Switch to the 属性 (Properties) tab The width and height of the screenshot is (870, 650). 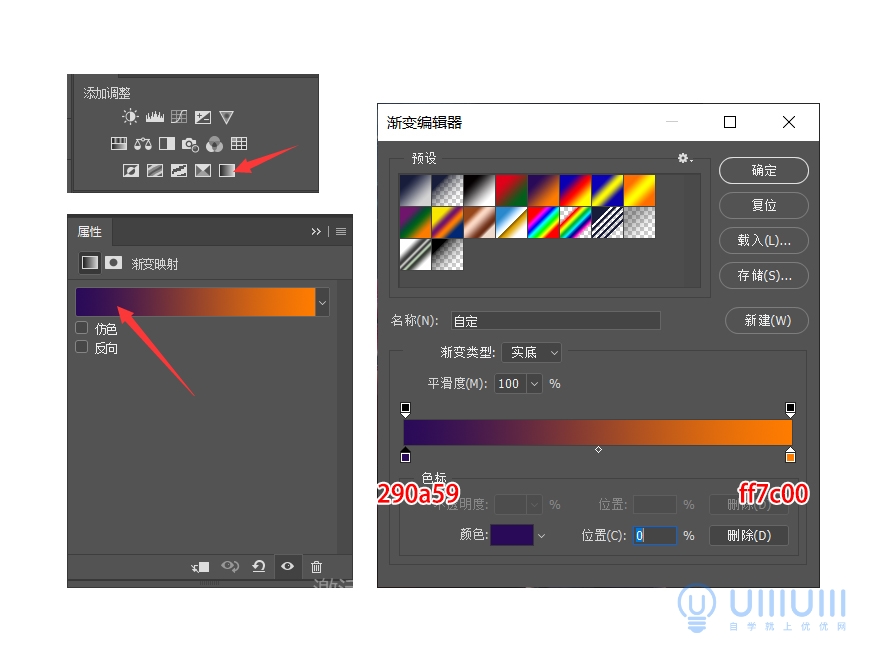point(90,231)
